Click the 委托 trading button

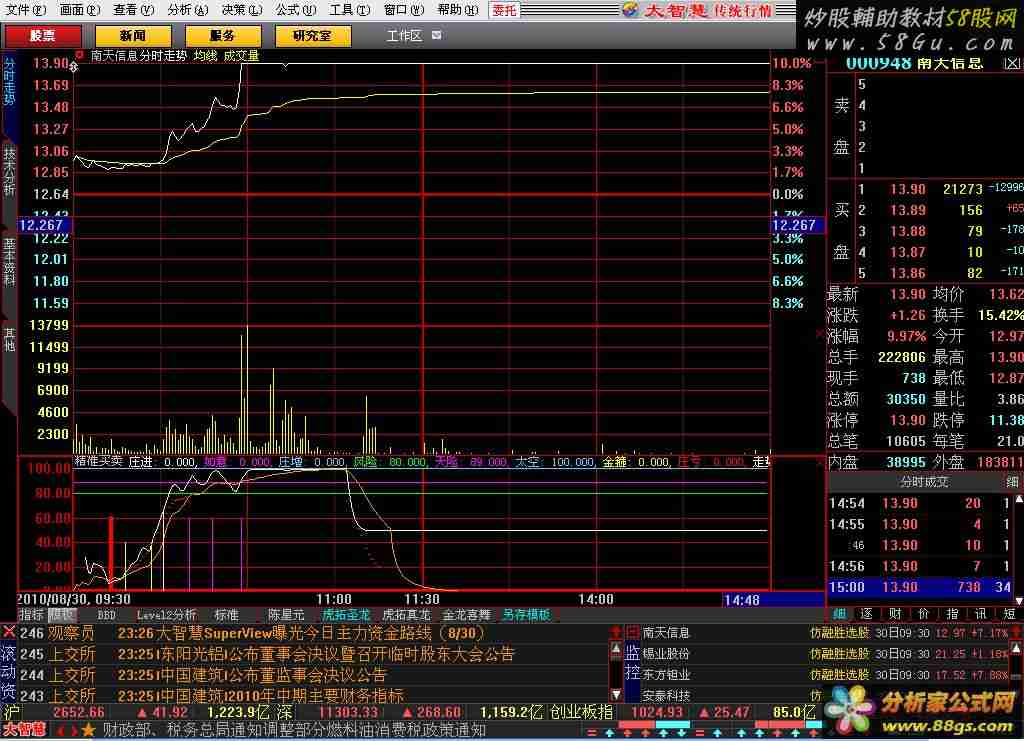pos(504,10)
